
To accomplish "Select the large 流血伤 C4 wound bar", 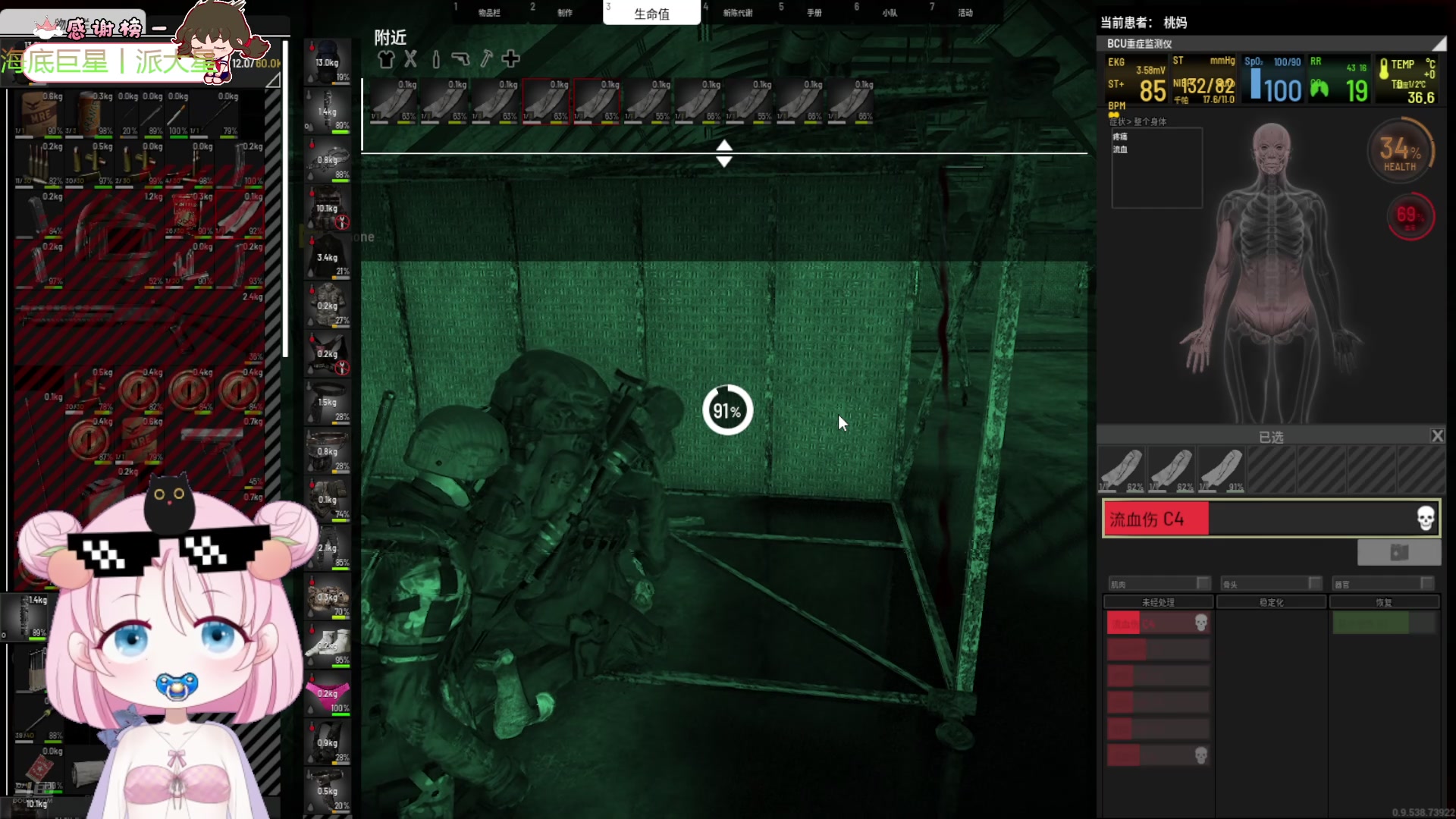I will tap(1271, 519).
